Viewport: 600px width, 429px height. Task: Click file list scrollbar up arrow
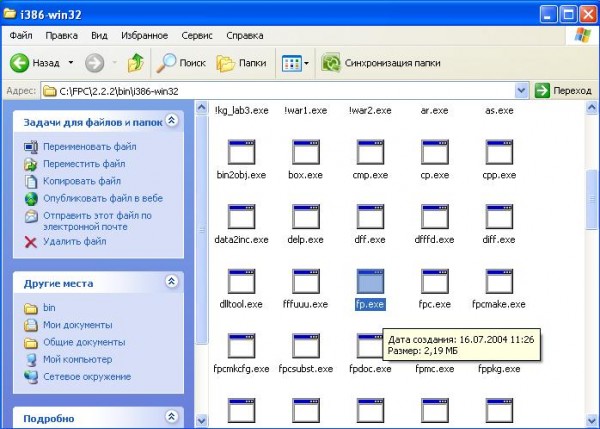[x=592, y=108]
